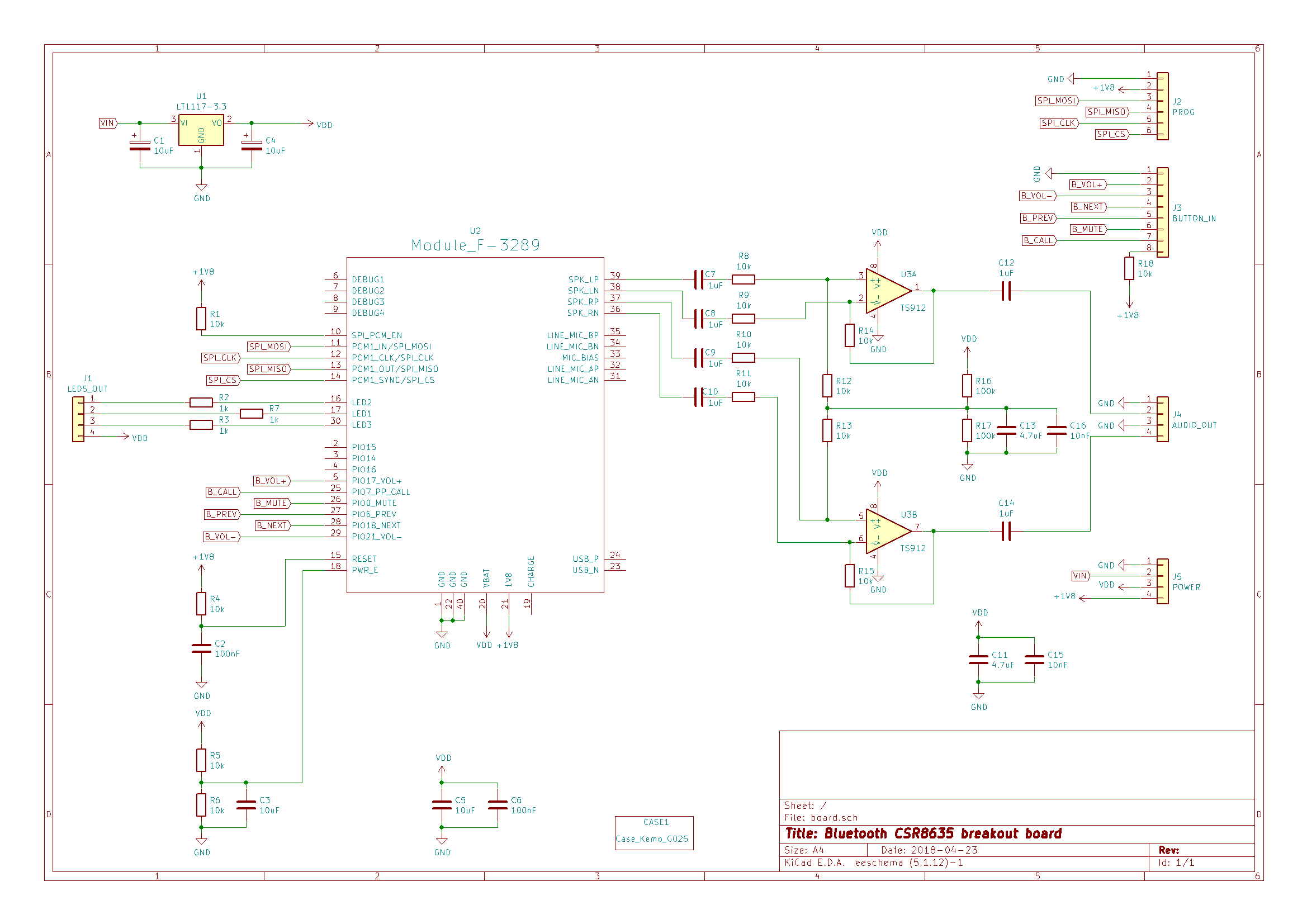Screen dimensions: 1307x924
Task: Click the LINE_MIC_BP pin label
Action: [x=572, y=336]
